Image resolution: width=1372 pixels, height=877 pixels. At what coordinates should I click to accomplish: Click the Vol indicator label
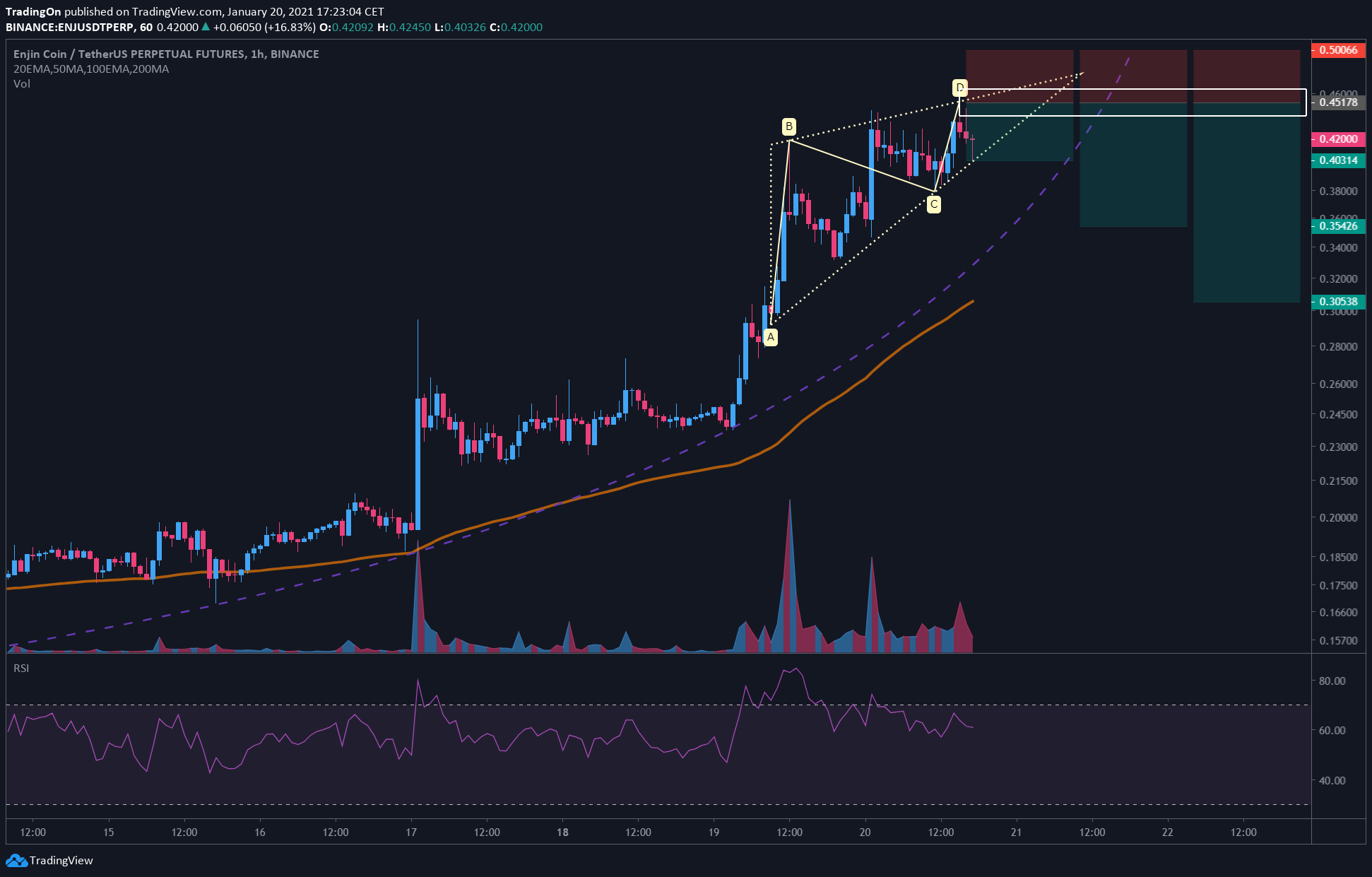tap(22, 84)
